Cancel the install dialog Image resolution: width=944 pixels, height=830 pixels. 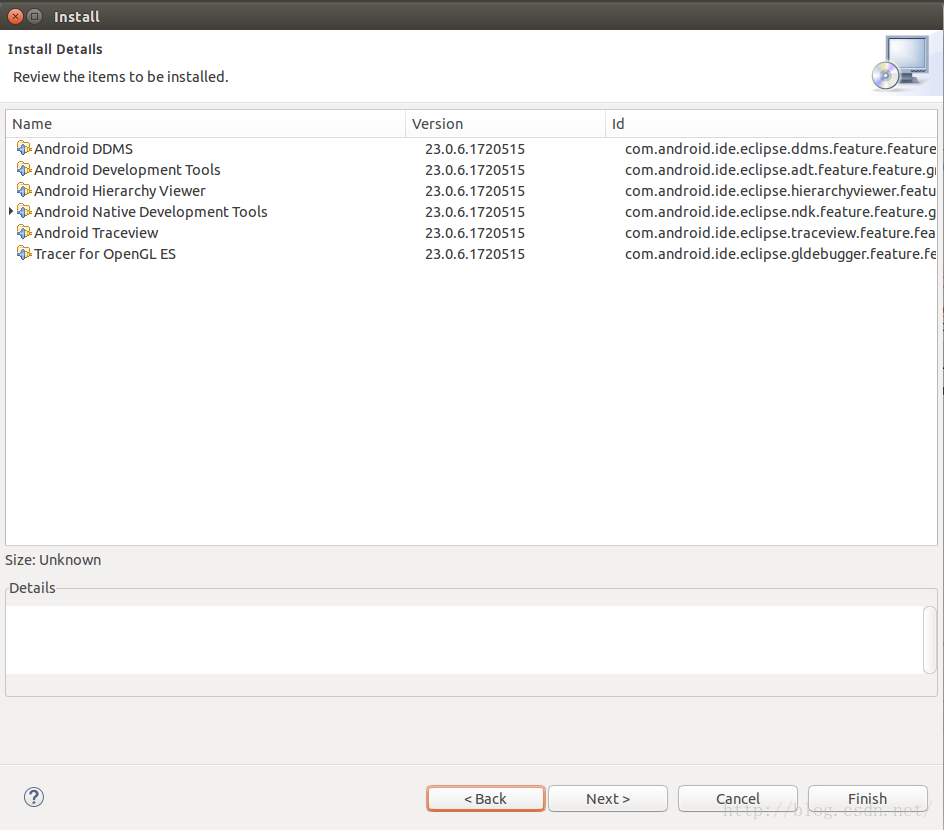coord(738,799)
